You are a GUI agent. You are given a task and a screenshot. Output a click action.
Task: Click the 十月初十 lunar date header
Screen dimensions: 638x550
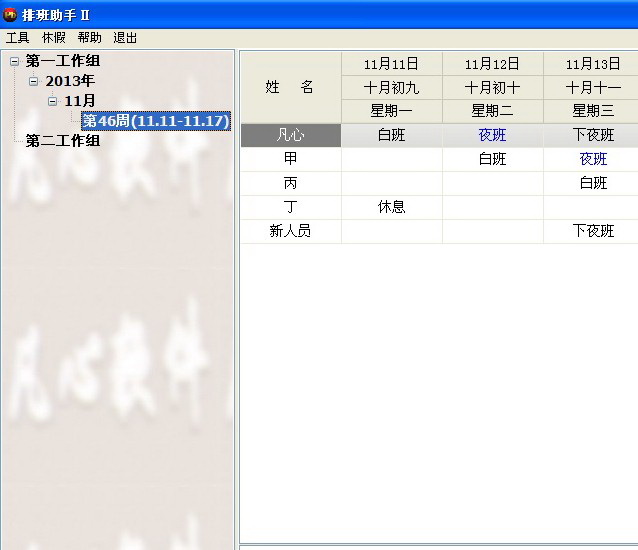492,87
